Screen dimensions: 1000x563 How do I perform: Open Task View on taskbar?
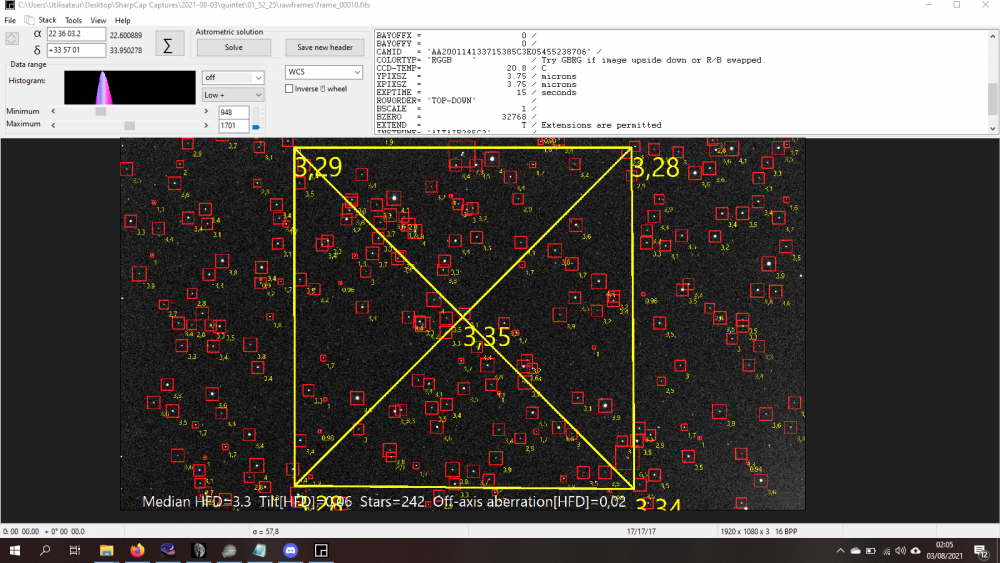75,550
